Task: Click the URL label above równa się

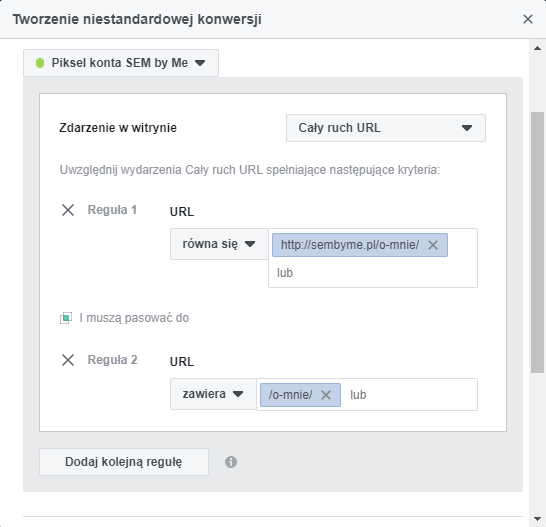Action: pos(182,212)
